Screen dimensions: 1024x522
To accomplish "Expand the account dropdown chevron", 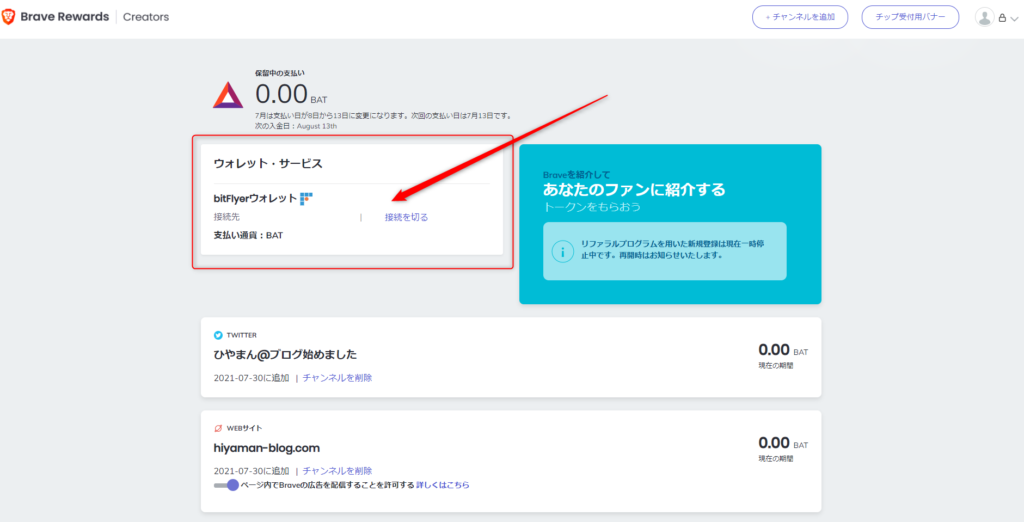I will click(1012, 18).
